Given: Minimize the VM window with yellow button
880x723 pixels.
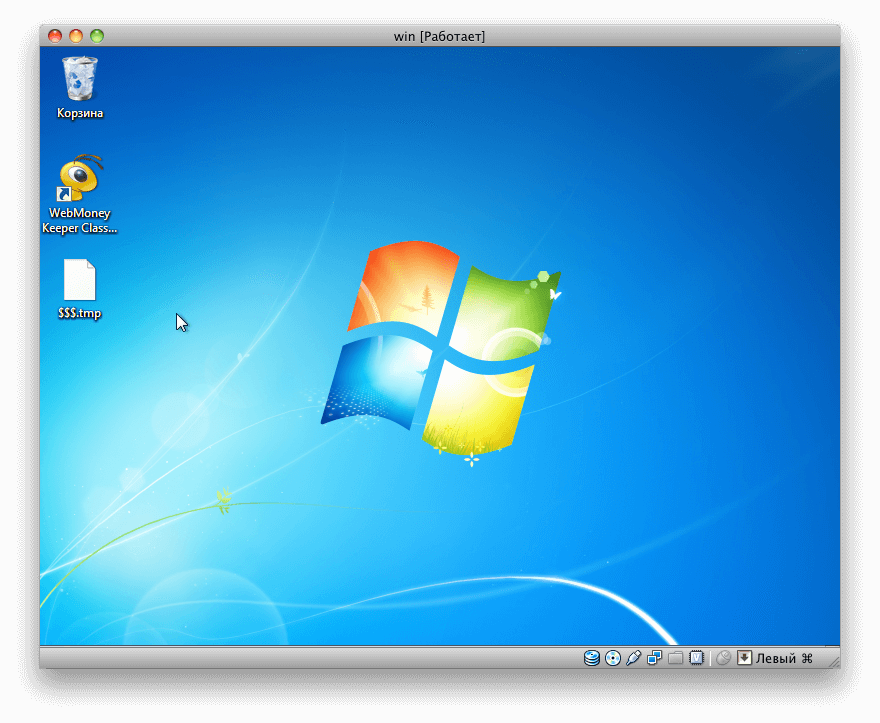Looking at the screenshot, I should point(76,36).
